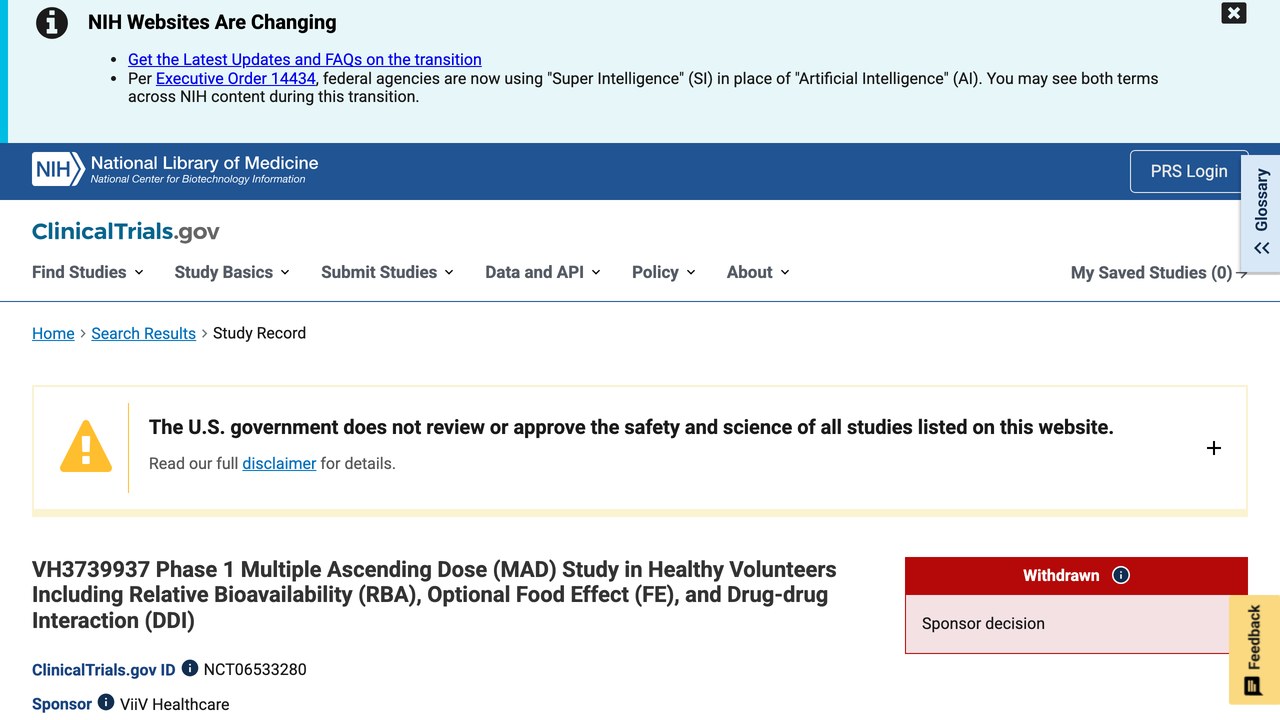Open the Find Studies dropdown menu
The image size is (1280, 720).
(88, 272)
